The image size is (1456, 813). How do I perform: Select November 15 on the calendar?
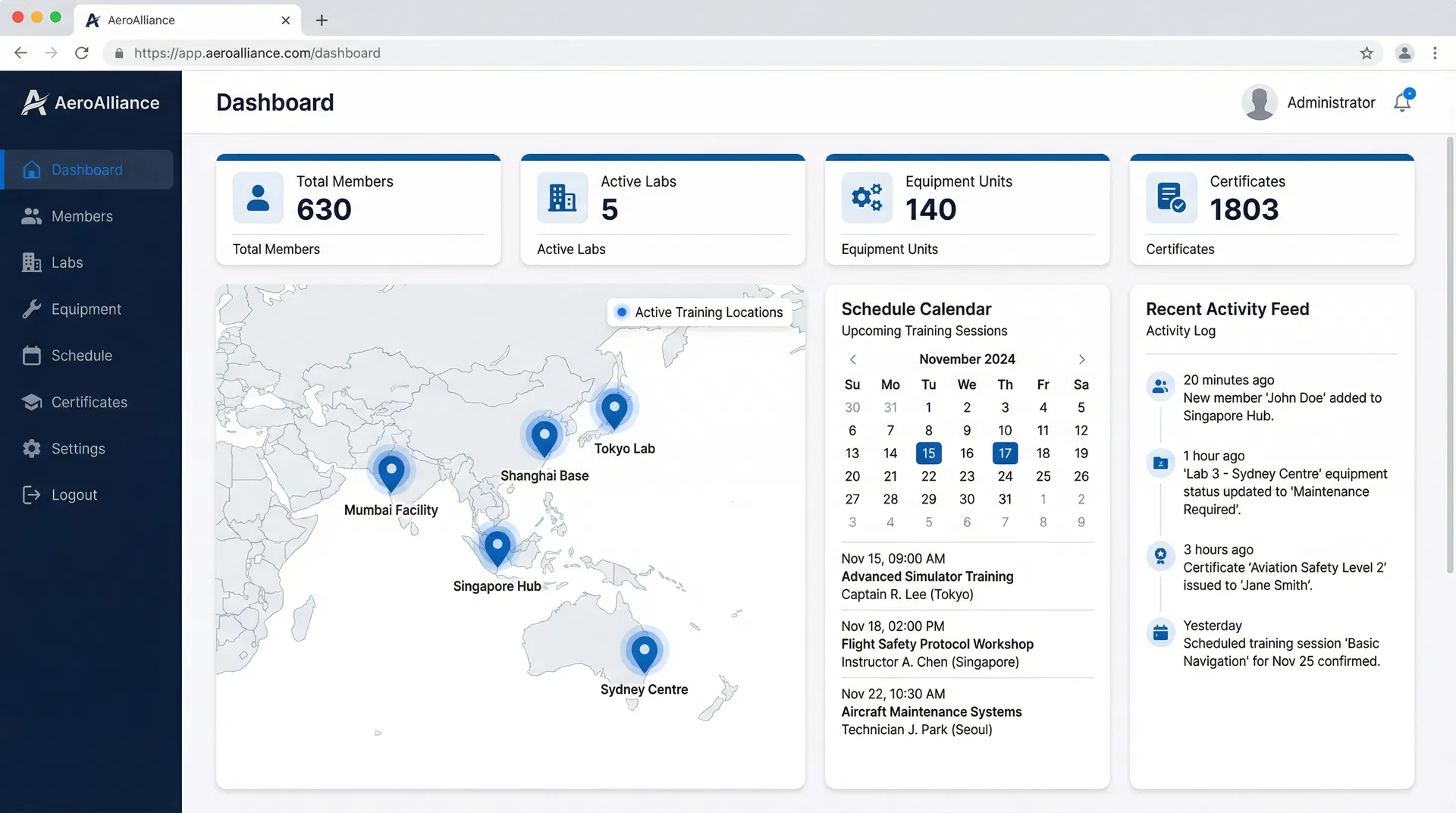[x=928, y=454]
